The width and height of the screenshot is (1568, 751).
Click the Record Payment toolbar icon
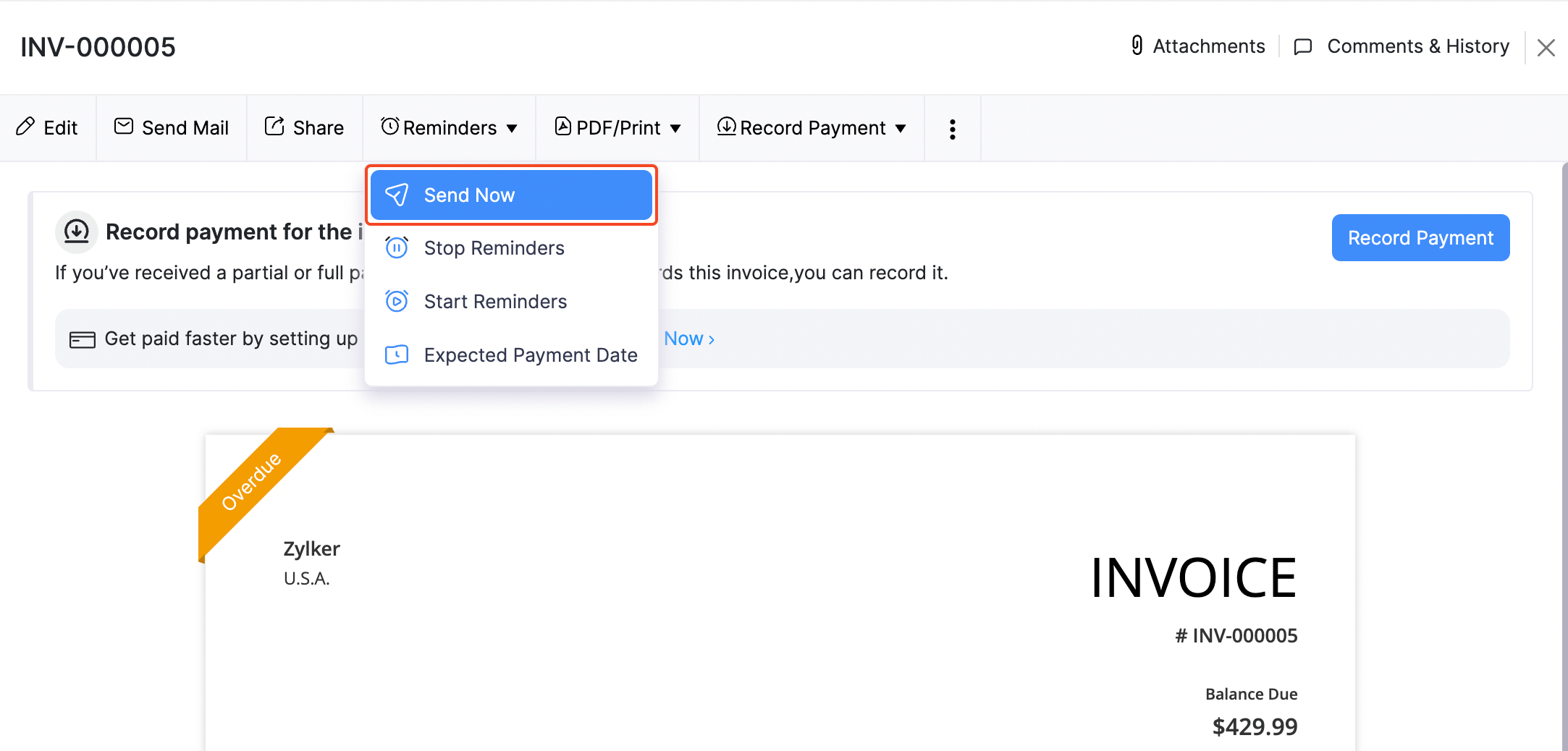[726, 127]
